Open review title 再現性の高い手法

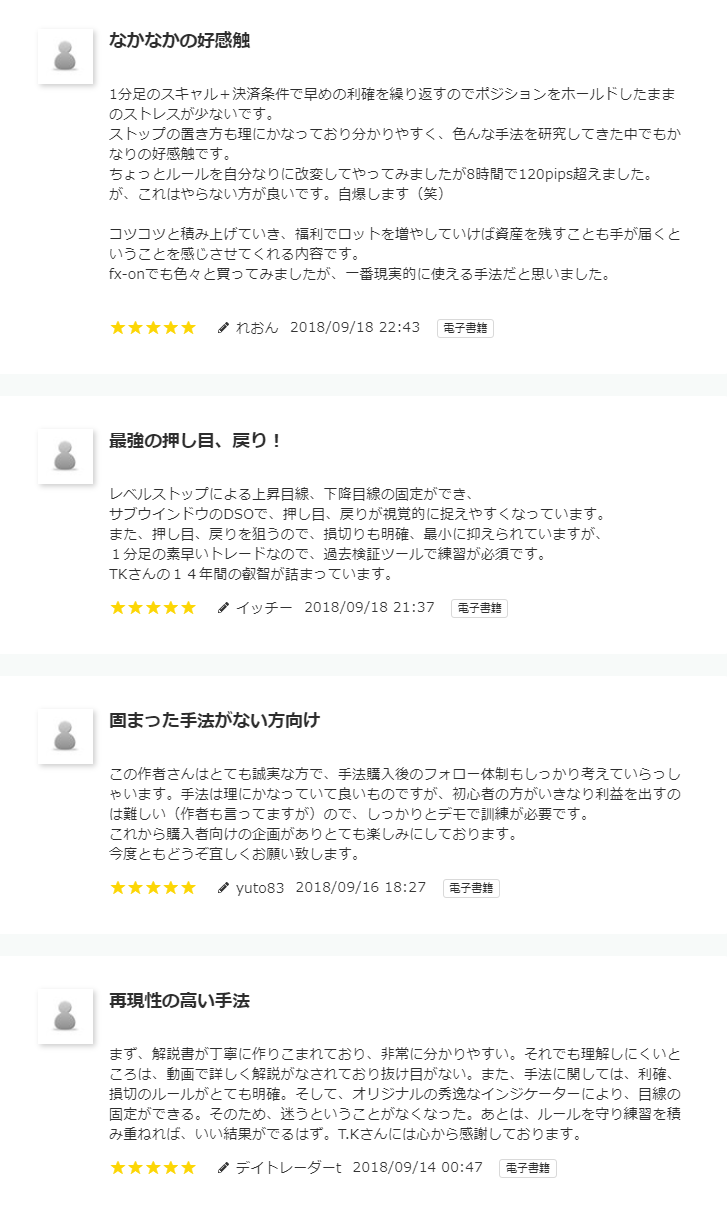[x=179, y=1000]
